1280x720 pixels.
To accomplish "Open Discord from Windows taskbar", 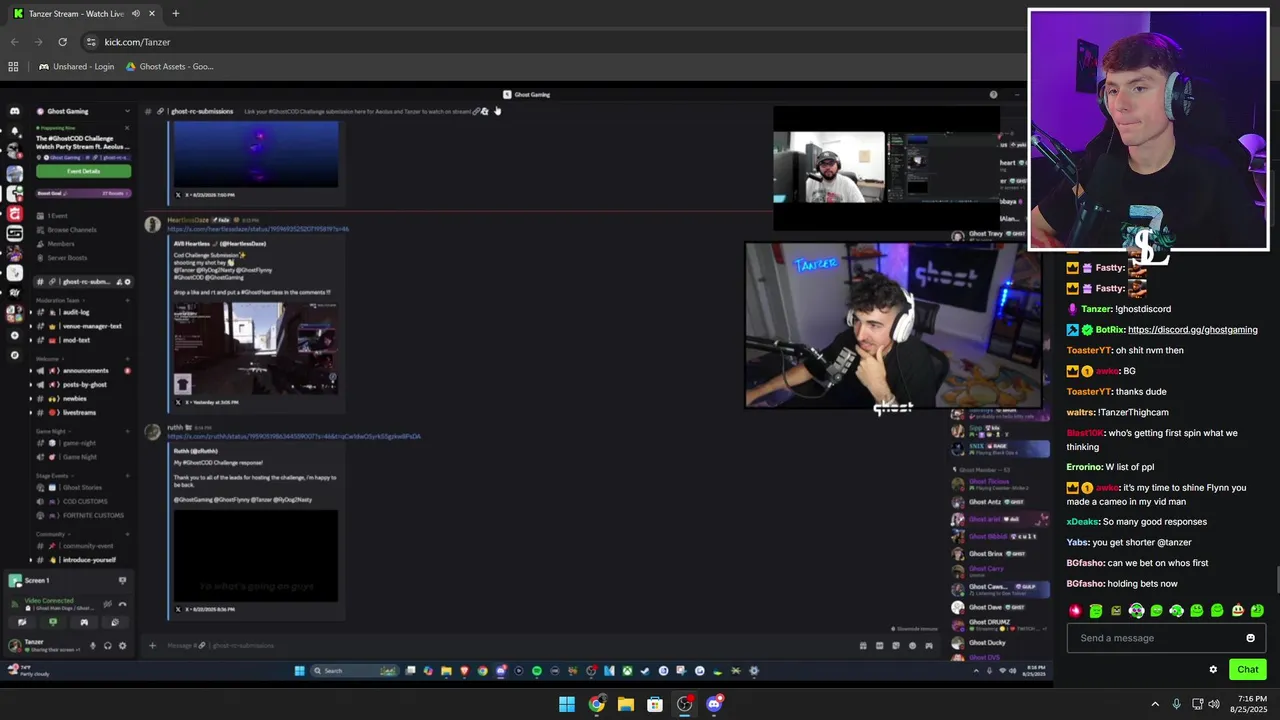I will 714,704.
